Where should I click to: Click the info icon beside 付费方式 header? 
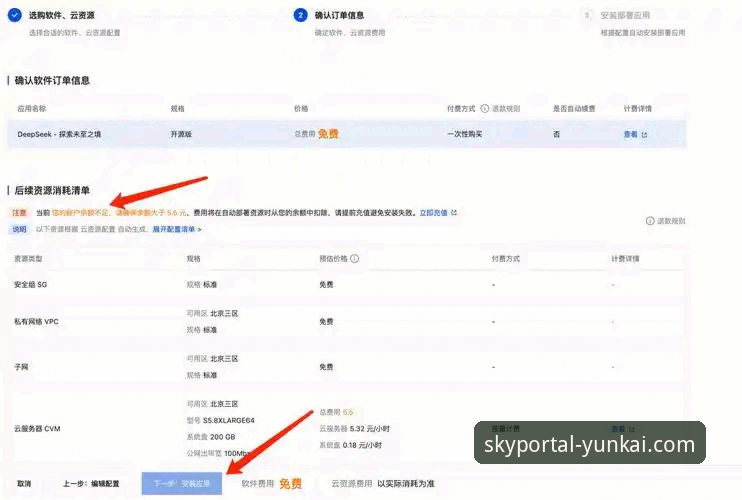click(485, 108)
